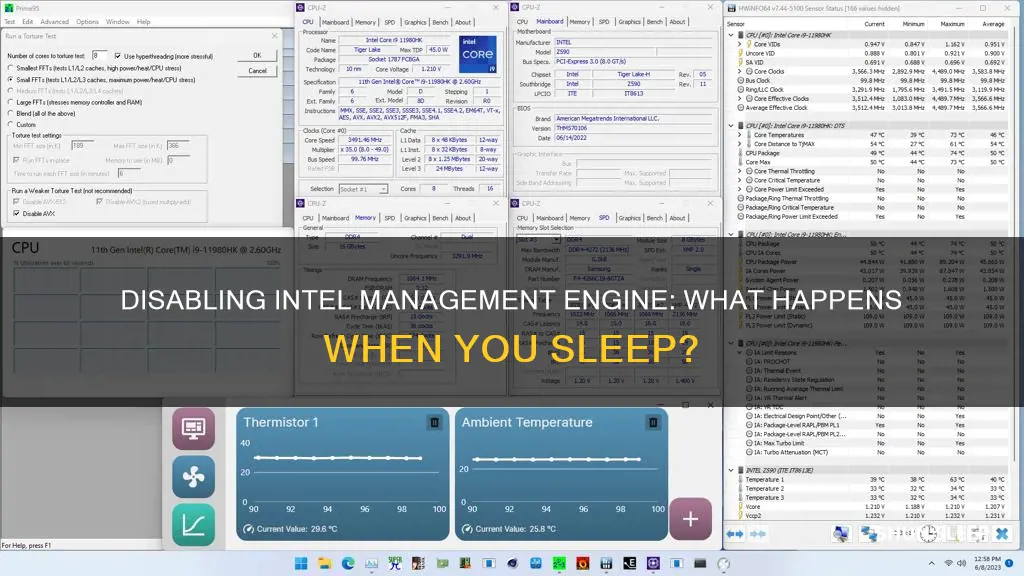Click the Number of cores input field
The width and height of the screenshot is (1024, 576).
[99, 56]
